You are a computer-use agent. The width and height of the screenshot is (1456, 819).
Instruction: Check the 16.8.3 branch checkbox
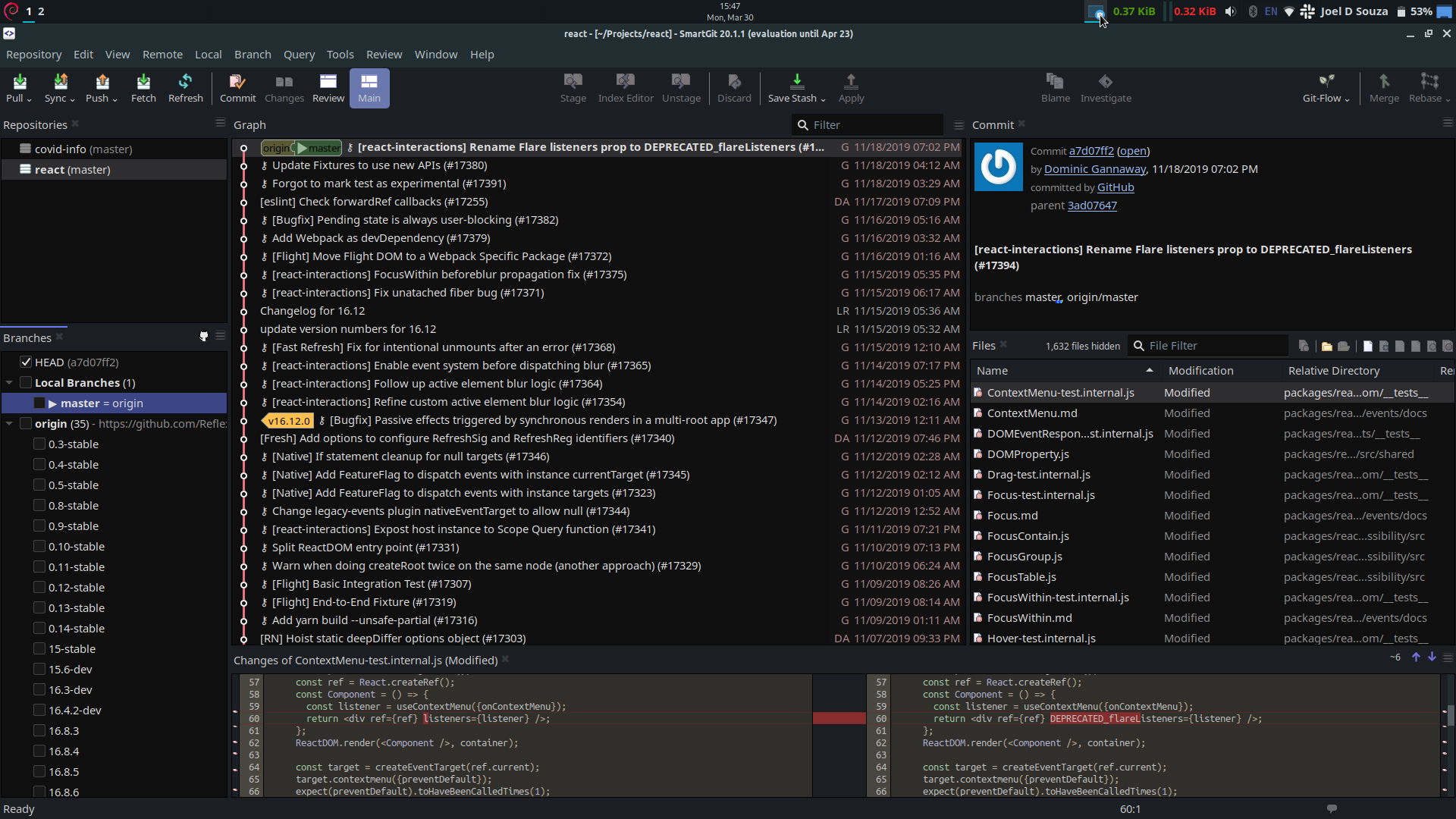(x=39, y=731)
